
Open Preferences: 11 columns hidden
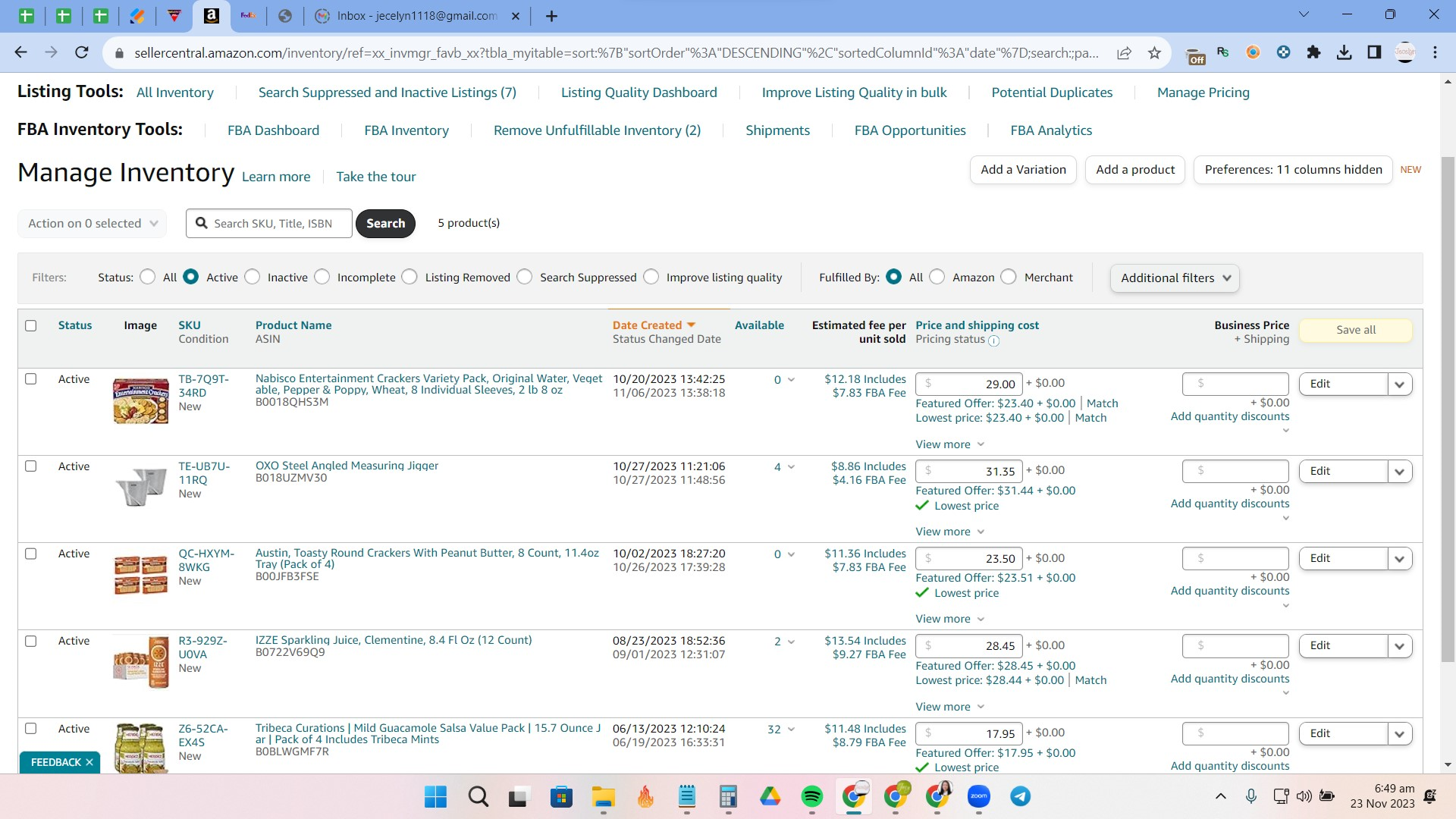tap(1294, 170)
